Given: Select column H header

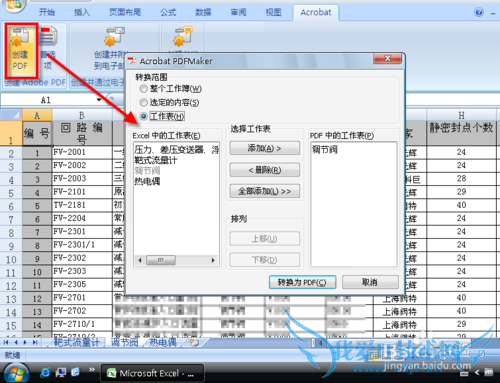Looking at the screenshot, I should point(461,115).
